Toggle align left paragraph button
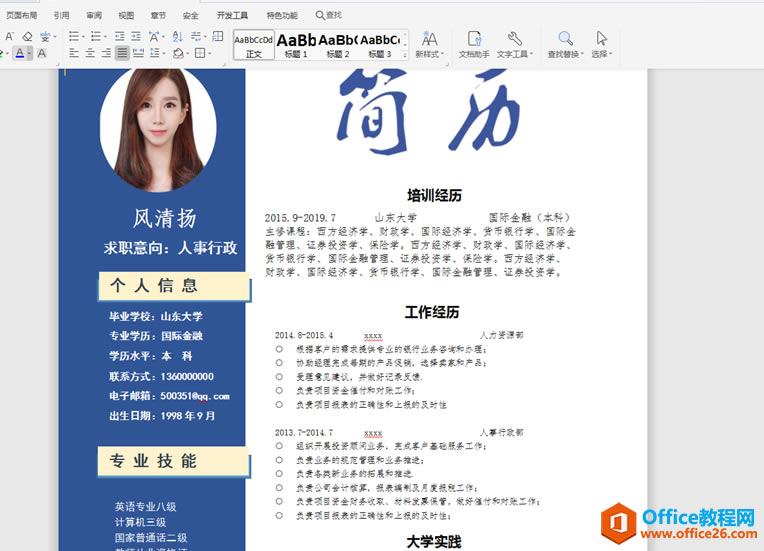 point(74,54)
